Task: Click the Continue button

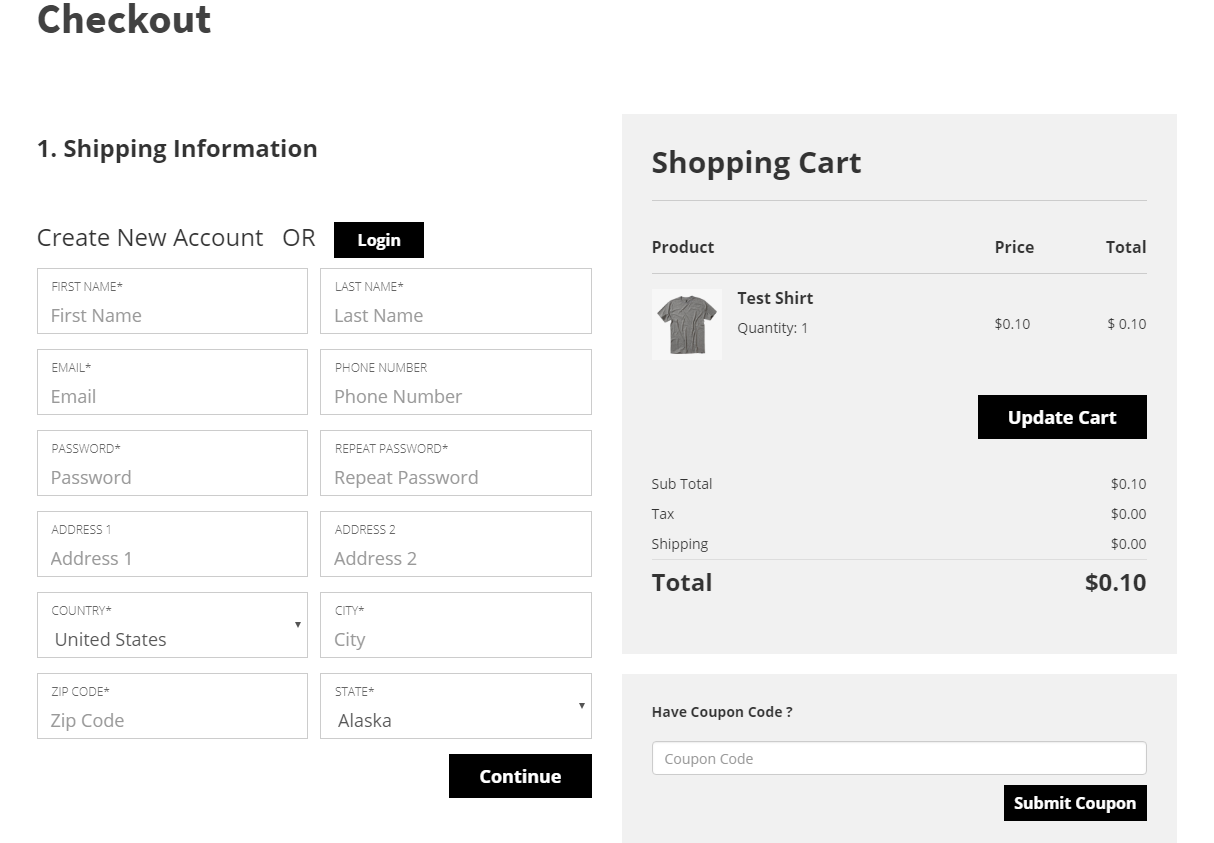Action: pos(520,776)
